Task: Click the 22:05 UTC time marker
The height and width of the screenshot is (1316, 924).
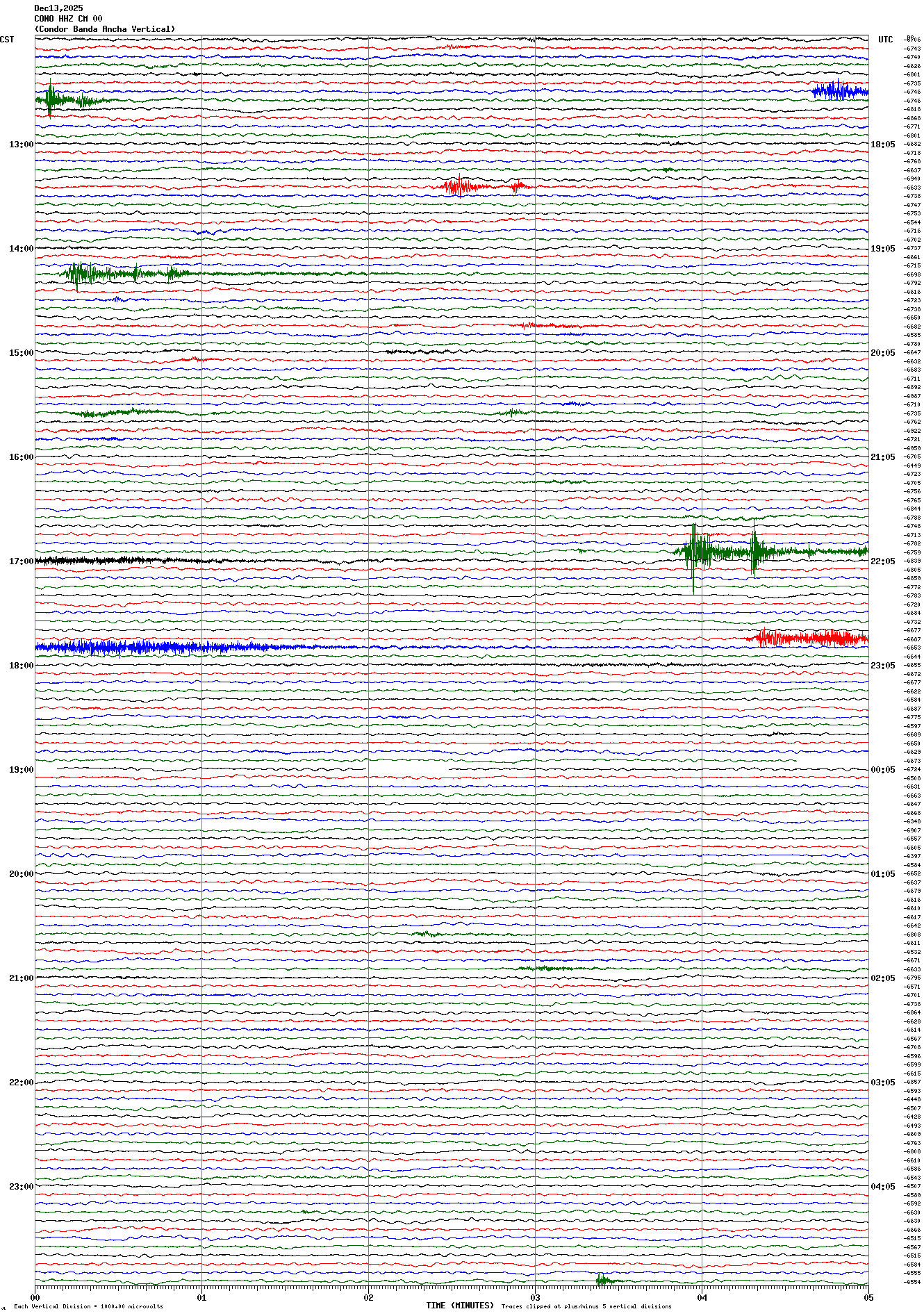Action: click(882, 561)
